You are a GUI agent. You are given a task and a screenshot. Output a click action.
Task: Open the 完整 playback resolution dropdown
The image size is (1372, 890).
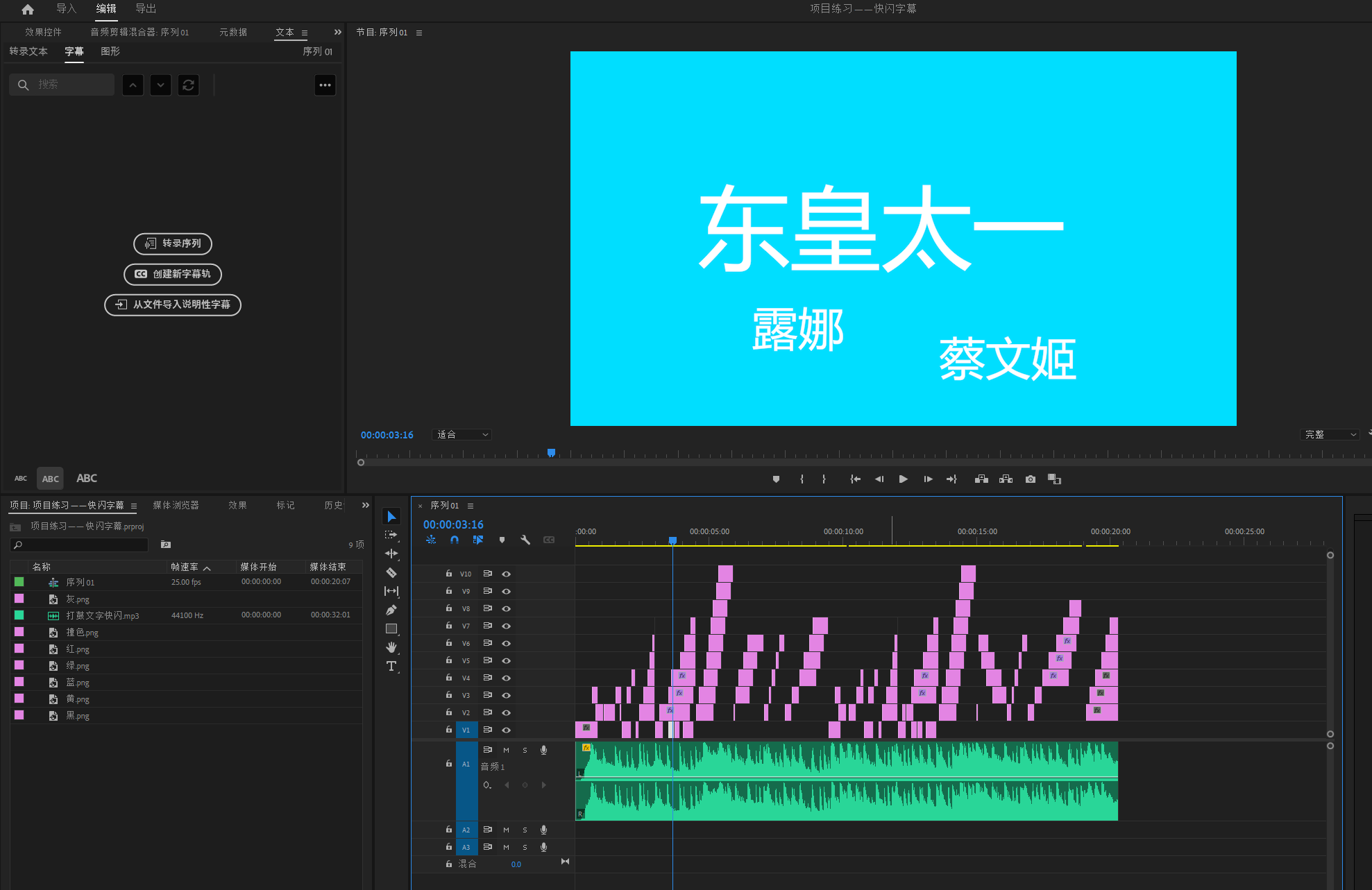1329,434
